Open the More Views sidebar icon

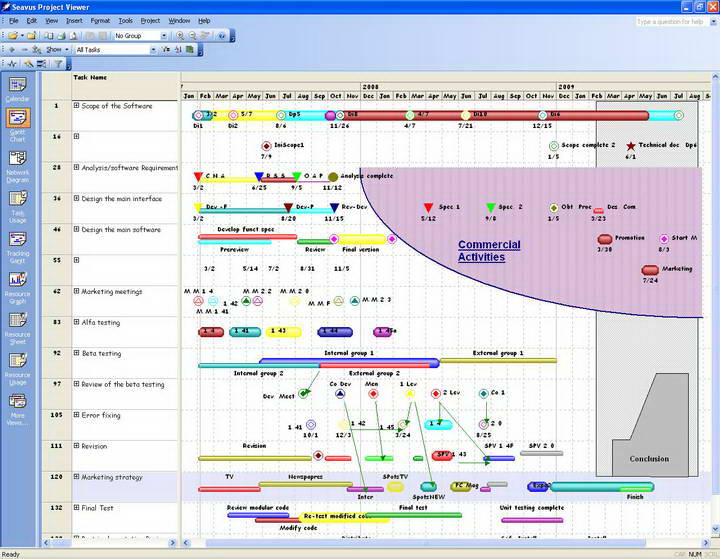click(17, 405)
